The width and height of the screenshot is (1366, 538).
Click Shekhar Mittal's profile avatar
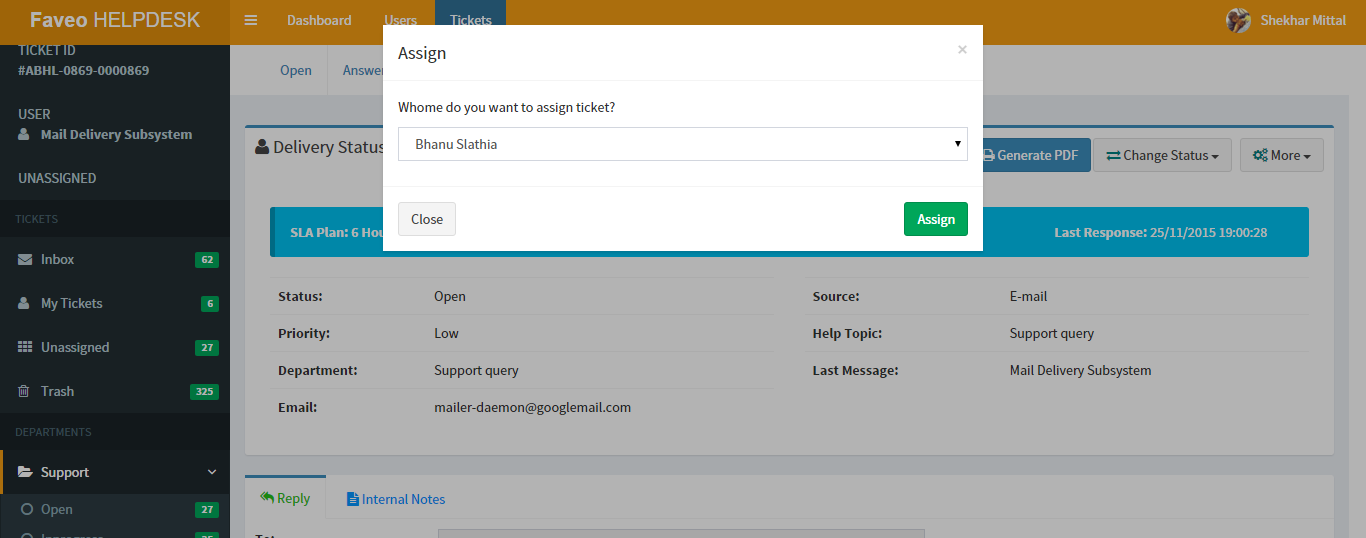(1238, 20)
